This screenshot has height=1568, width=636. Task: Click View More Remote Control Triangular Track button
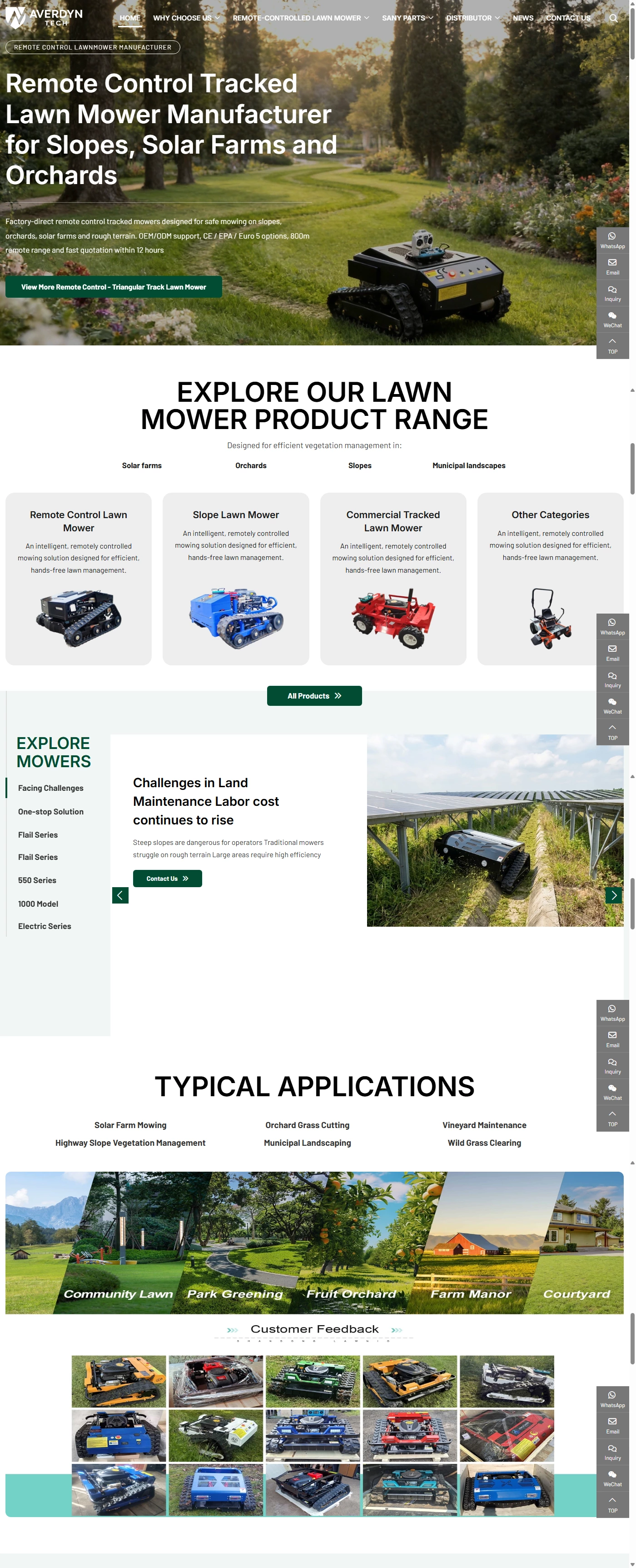coord(114,287)
